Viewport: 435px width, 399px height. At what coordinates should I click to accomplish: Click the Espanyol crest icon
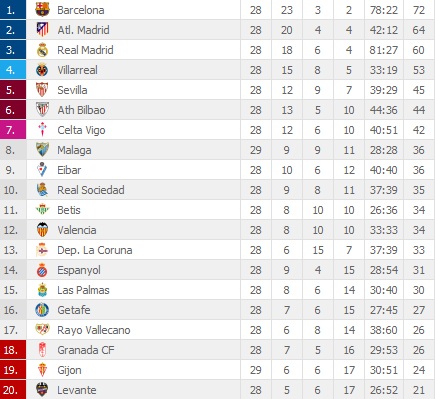coord(42,270)
